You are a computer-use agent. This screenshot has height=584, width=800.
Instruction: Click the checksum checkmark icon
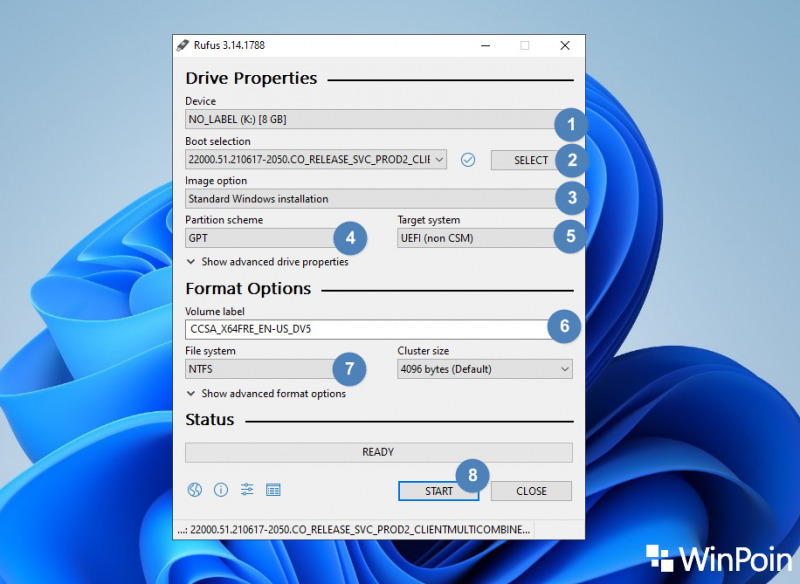tap(468, 160)
